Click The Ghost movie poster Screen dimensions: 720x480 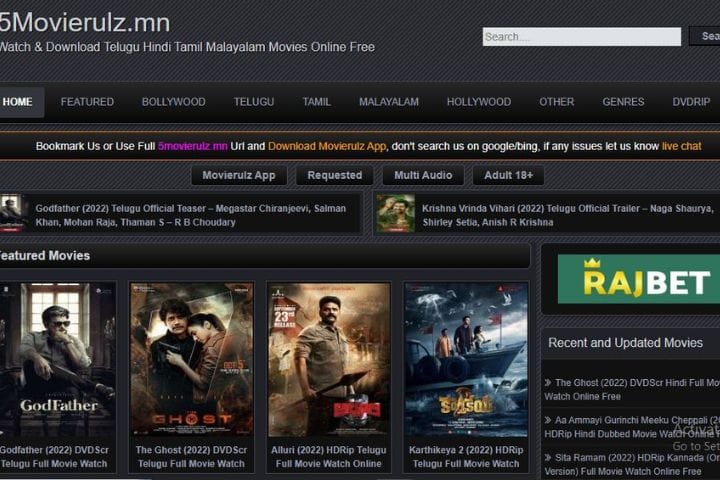tap(191, 360)
